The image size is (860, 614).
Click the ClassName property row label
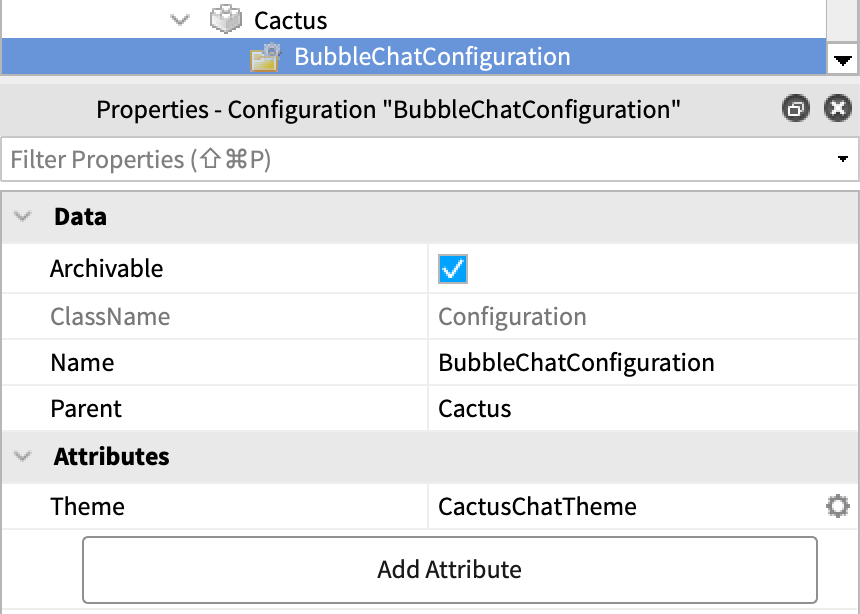click(110, 317)
